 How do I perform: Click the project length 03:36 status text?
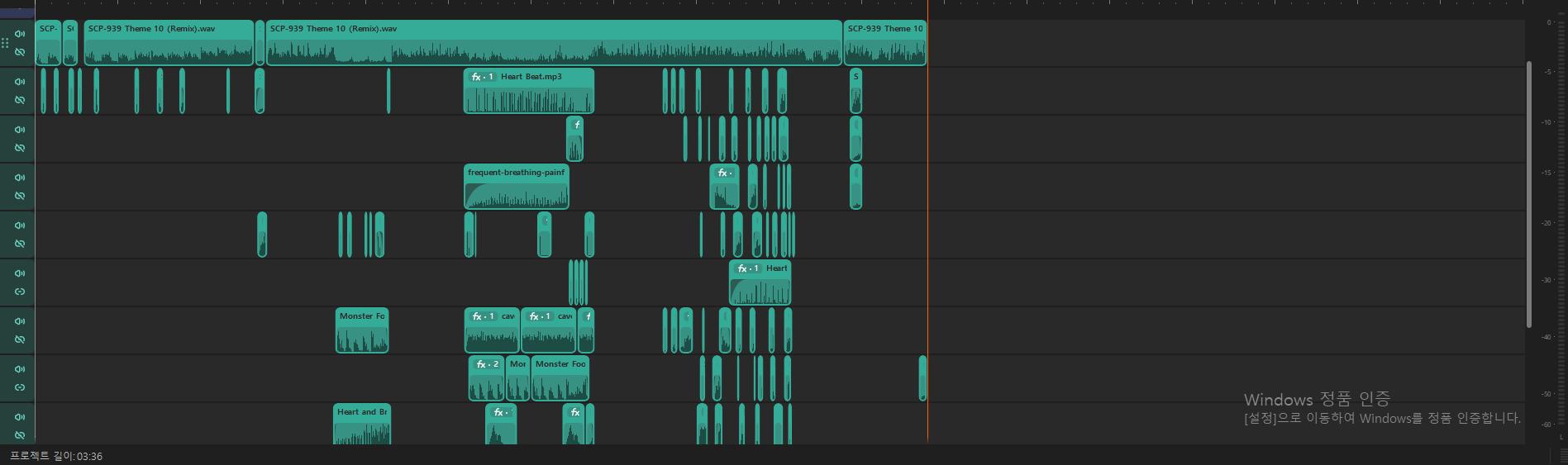click(x=56, y=457)
